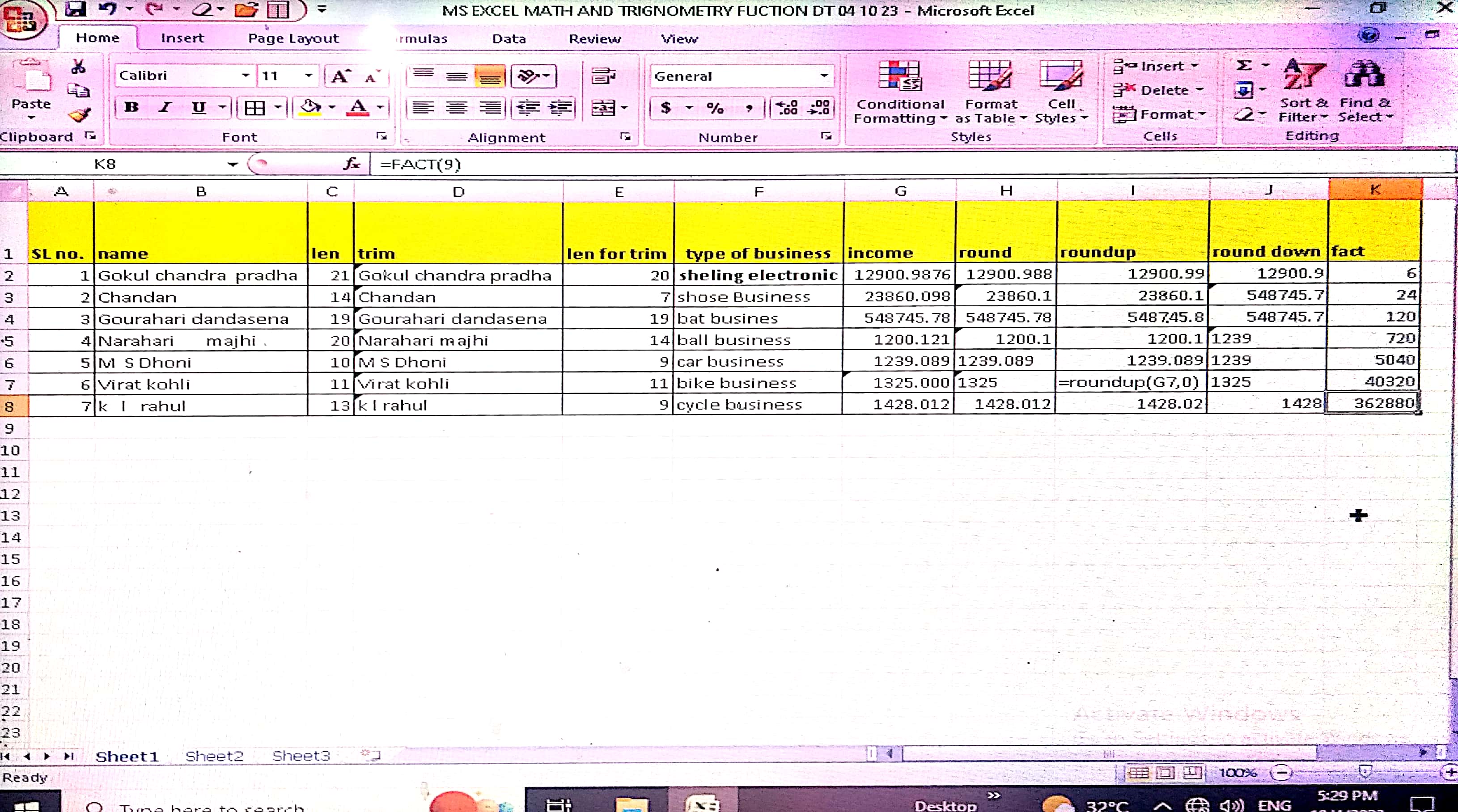Click the AutoSum sigma icon
1458x812 pixels.
click(x=1243, y=66)
